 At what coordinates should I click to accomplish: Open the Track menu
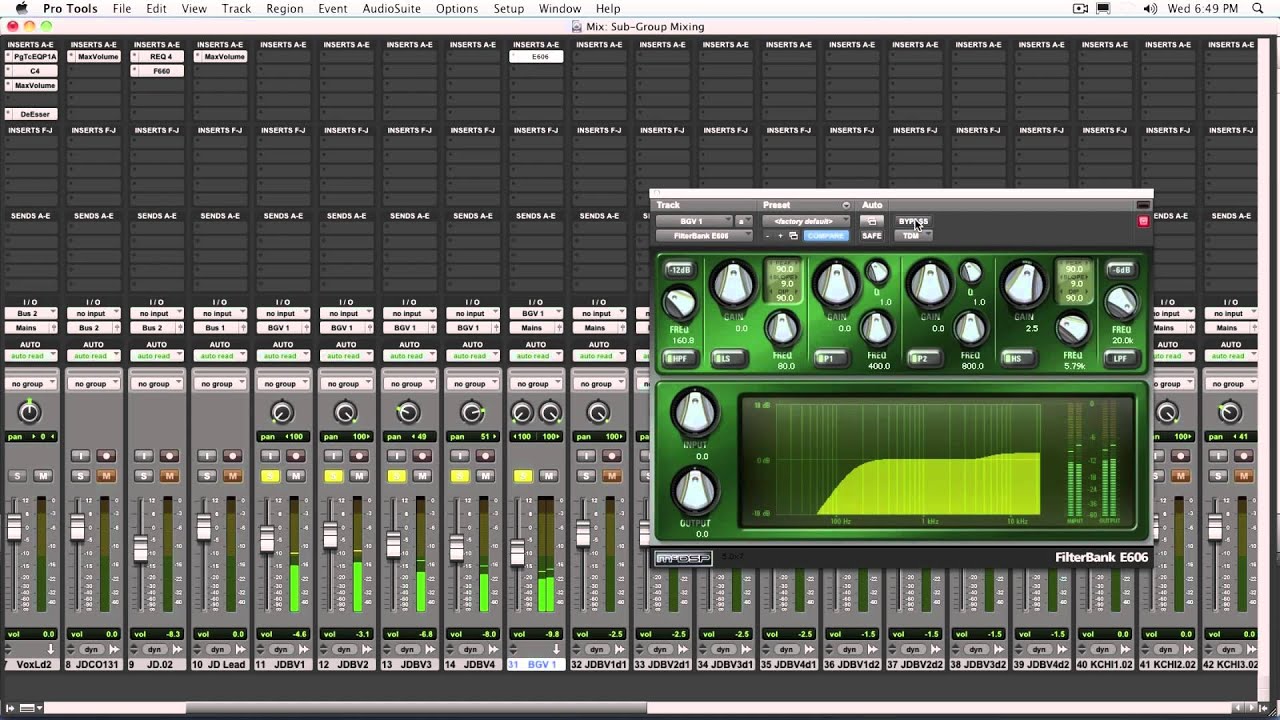236,9
